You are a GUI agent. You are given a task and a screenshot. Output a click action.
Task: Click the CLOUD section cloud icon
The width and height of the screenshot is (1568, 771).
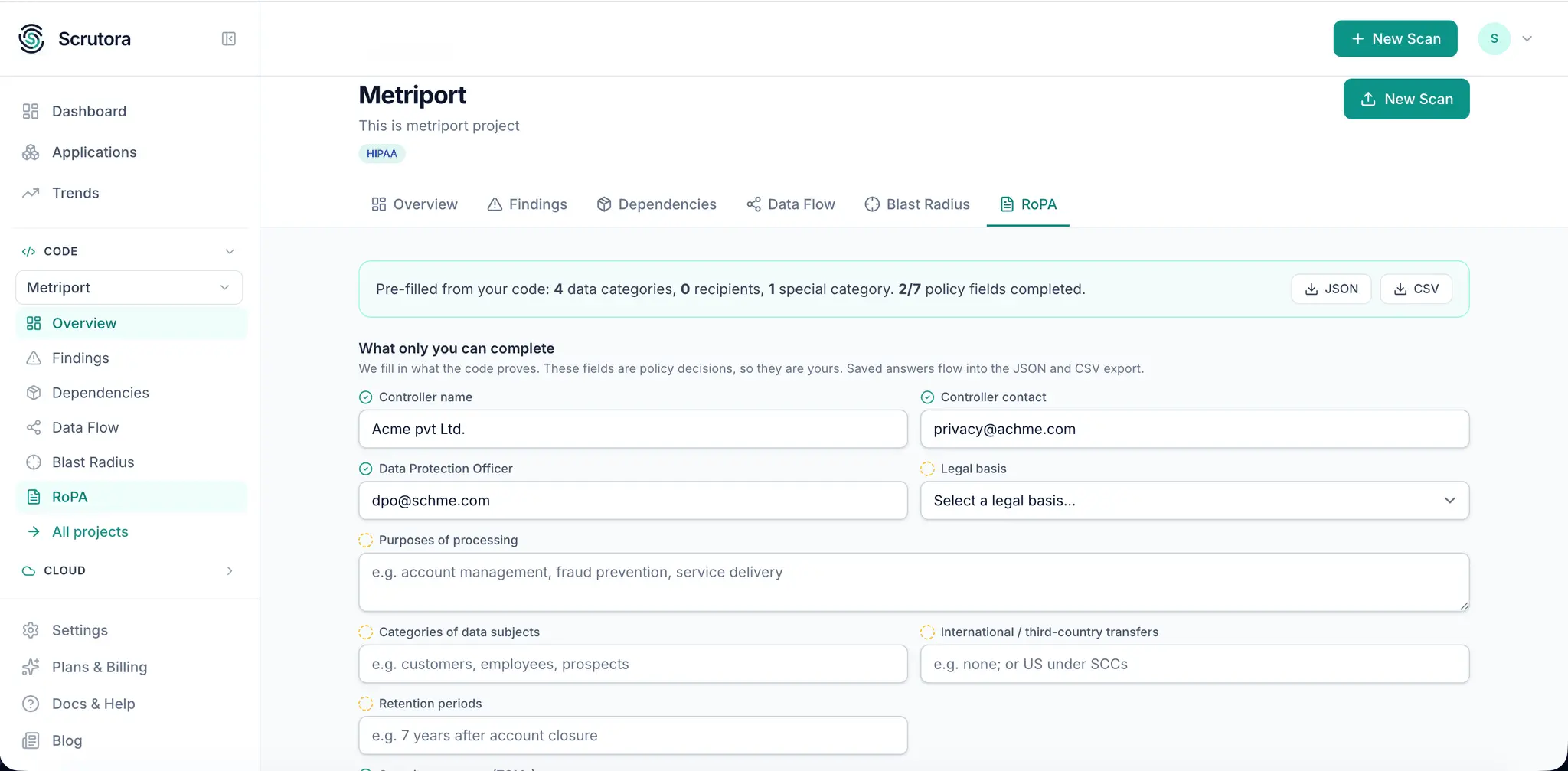point(28,570)
